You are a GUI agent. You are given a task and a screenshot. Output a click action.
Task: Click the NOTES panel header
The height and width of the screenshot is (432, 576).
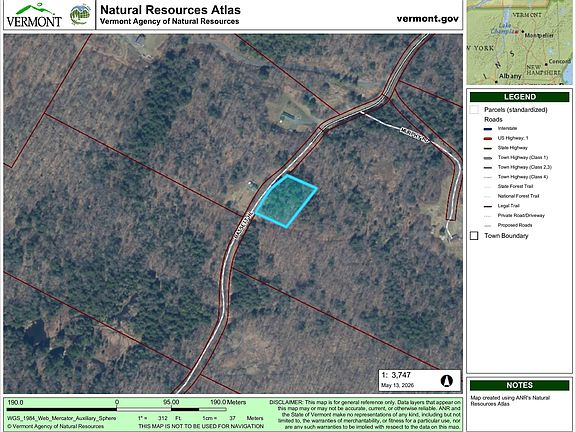(519, 385)
